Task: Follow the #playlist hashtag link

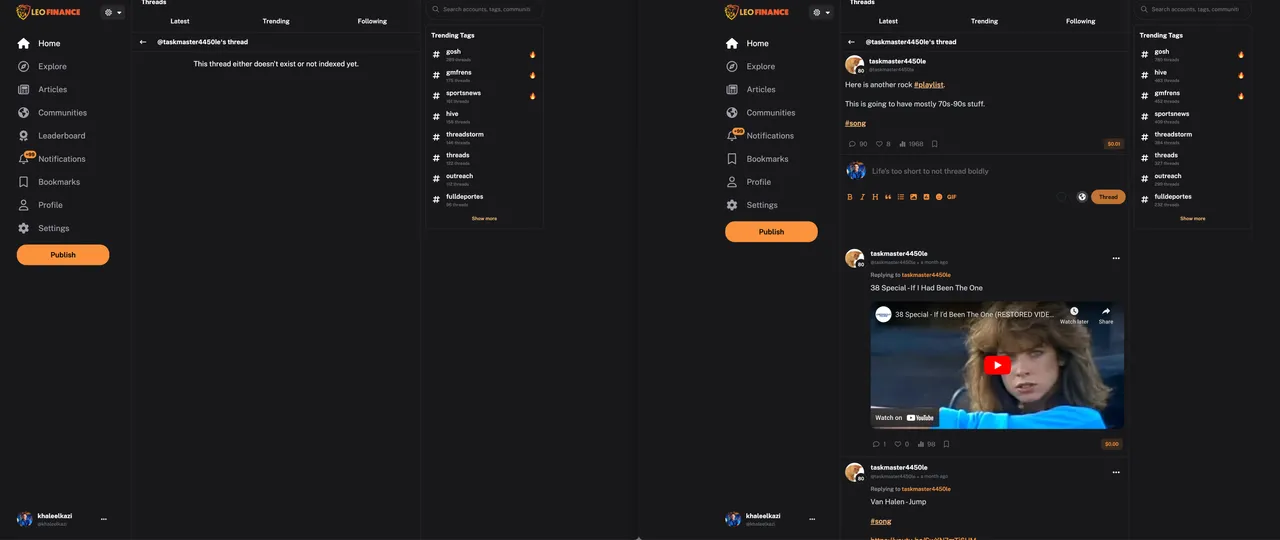Action: pos(929,85)
